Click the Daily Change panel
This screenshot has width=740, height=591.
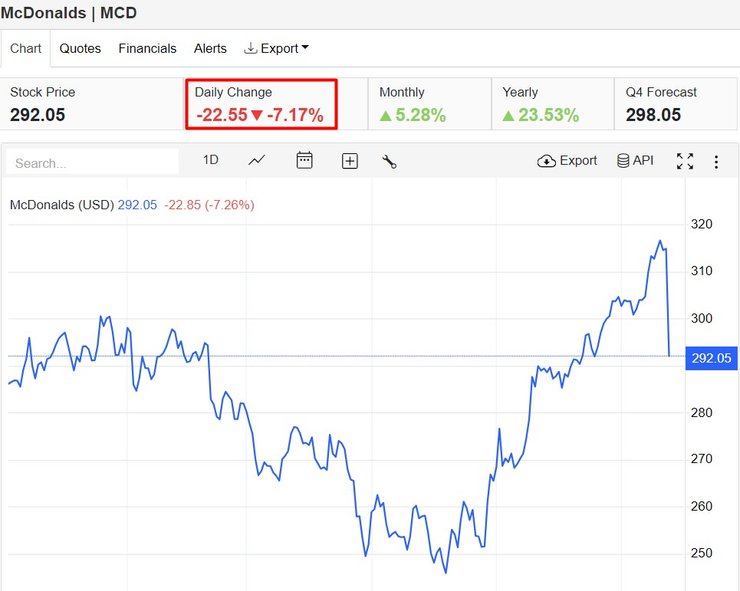coord(261,104)
